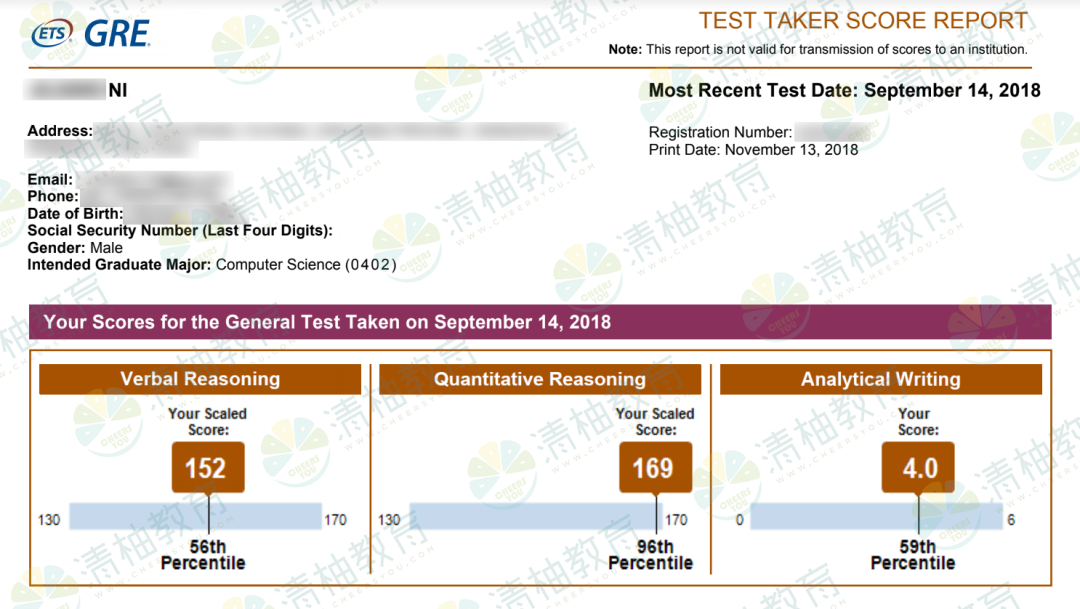Click the 130 minimum on the Verbal bar

[49, 520]
